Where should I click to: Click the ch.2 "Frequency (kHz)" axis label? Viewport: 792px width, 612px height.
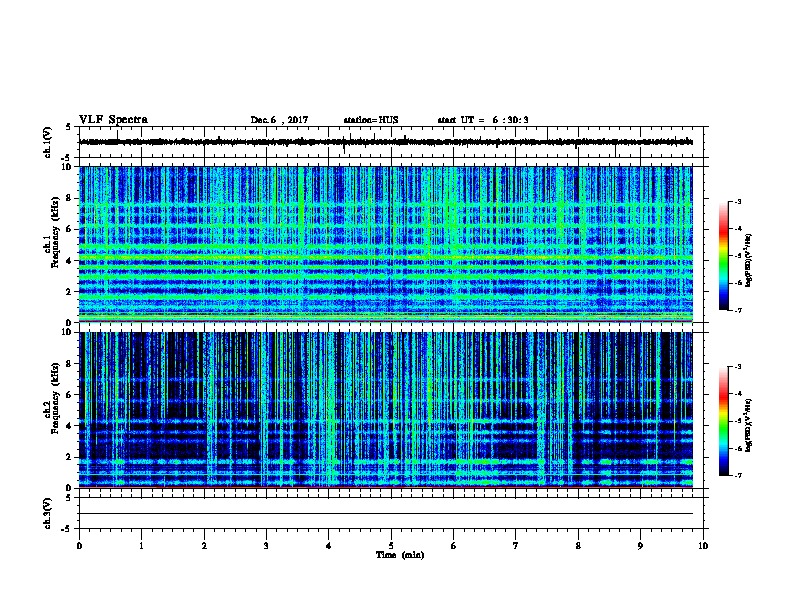pos(55,398)
